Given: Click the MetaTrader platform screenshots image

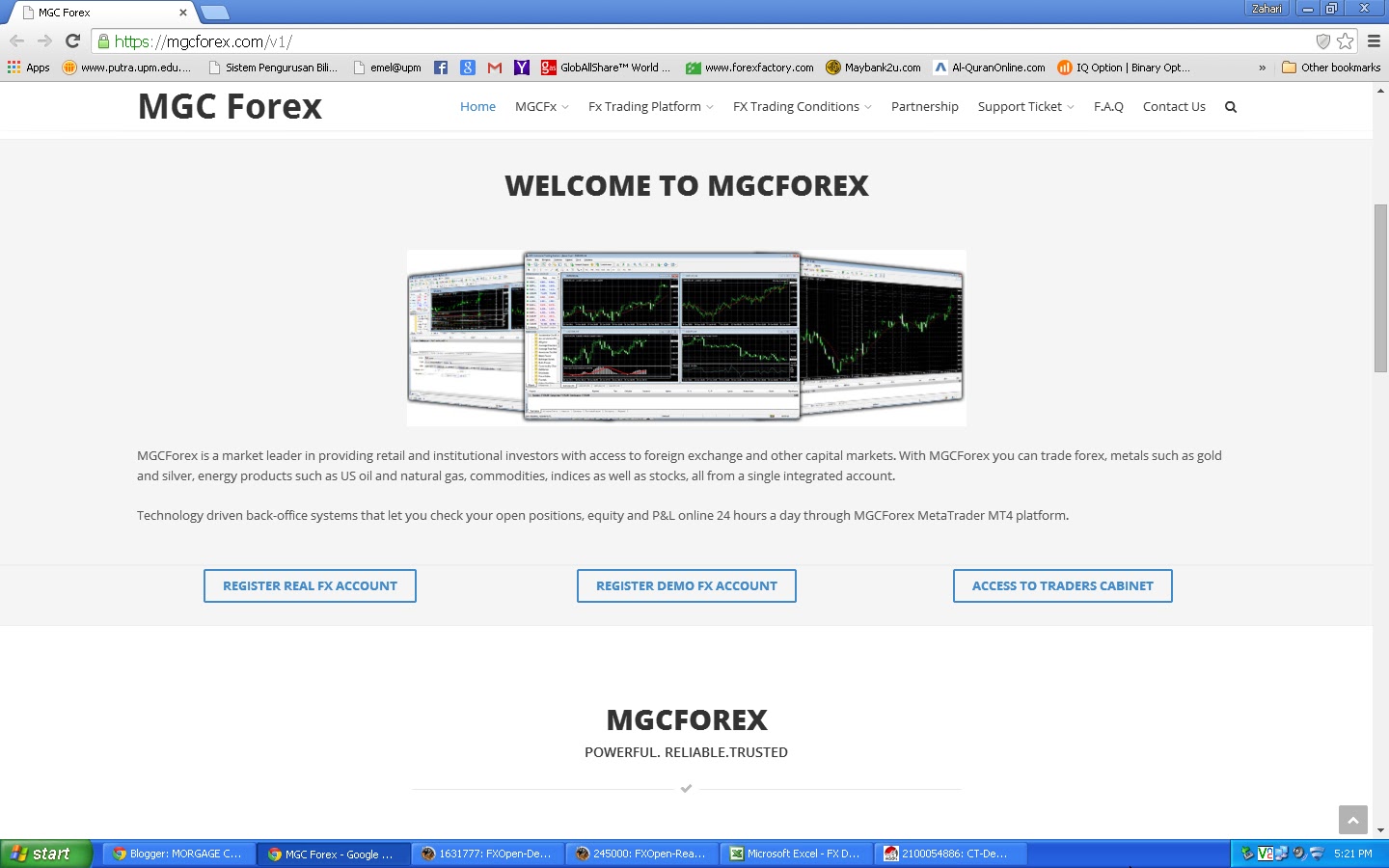Looking at the screenshot, I should coord(686,338).
